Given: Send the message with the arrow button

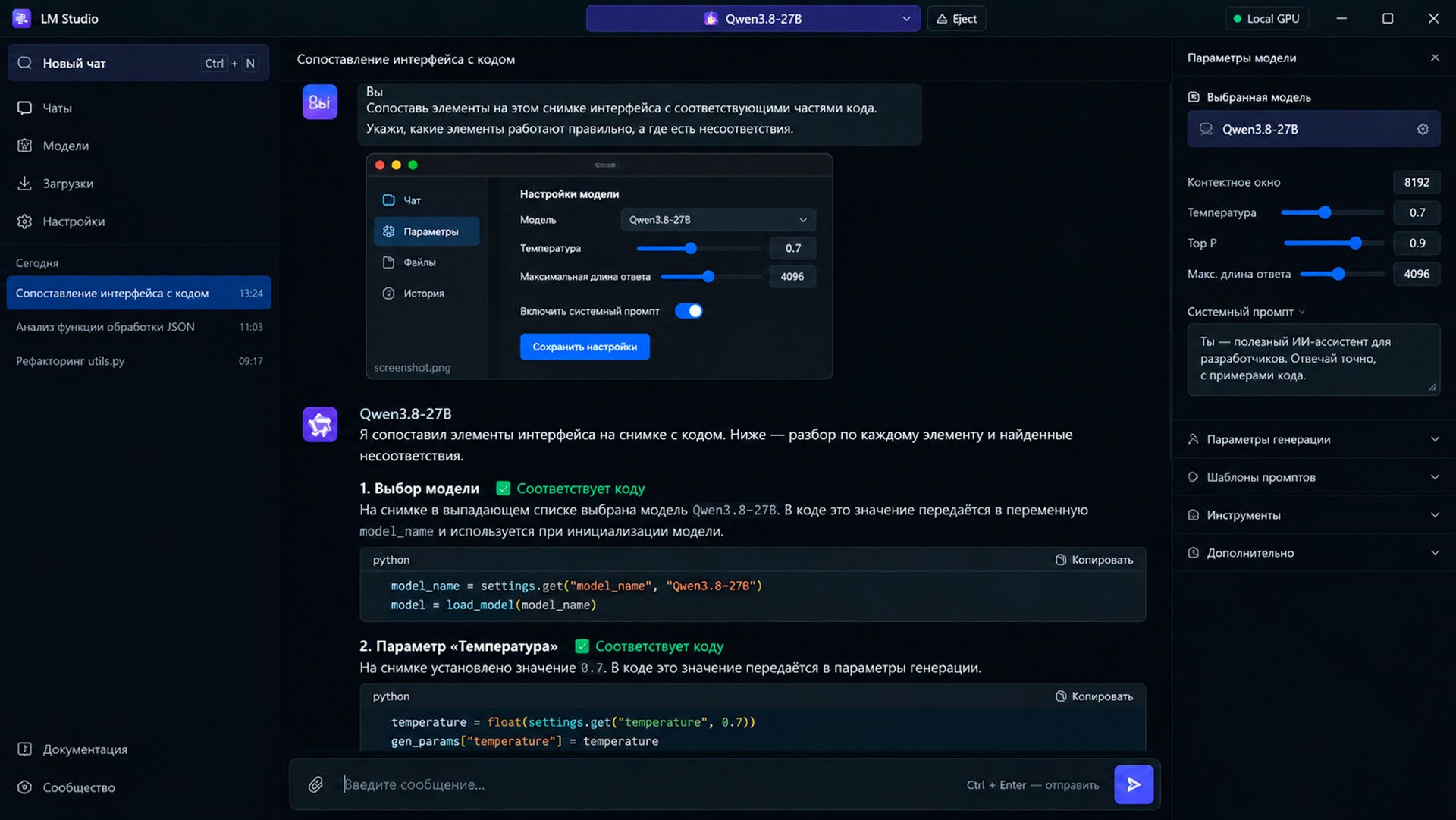Looking at the screenshot, I should pyautogui.click(x=1134, y=784).
